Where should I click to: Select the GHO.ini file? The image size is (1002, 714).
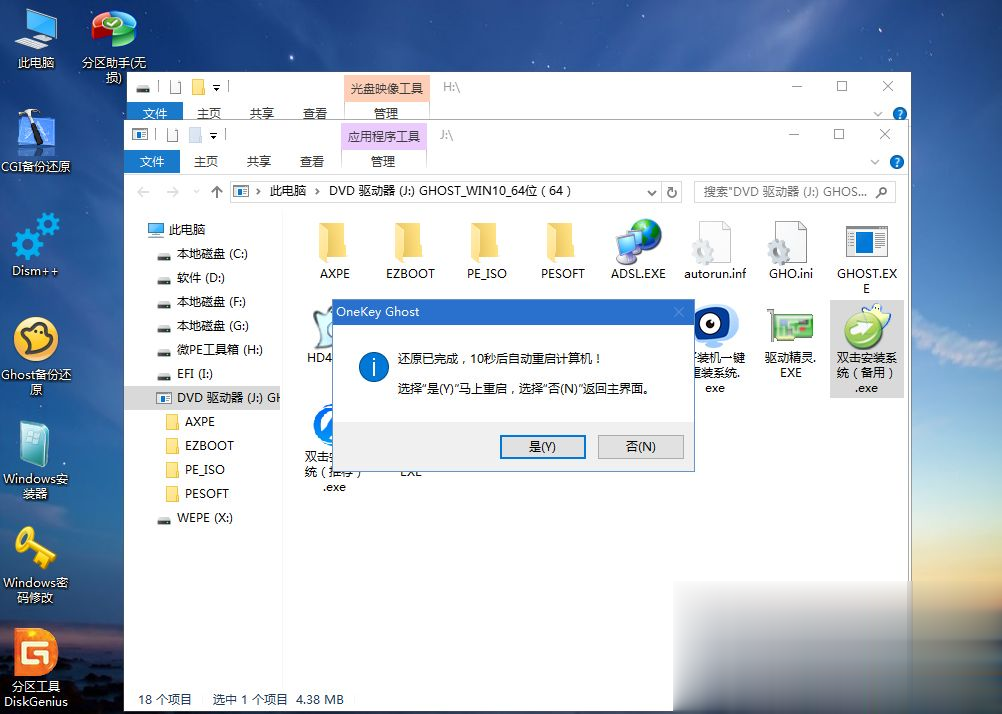790,251
